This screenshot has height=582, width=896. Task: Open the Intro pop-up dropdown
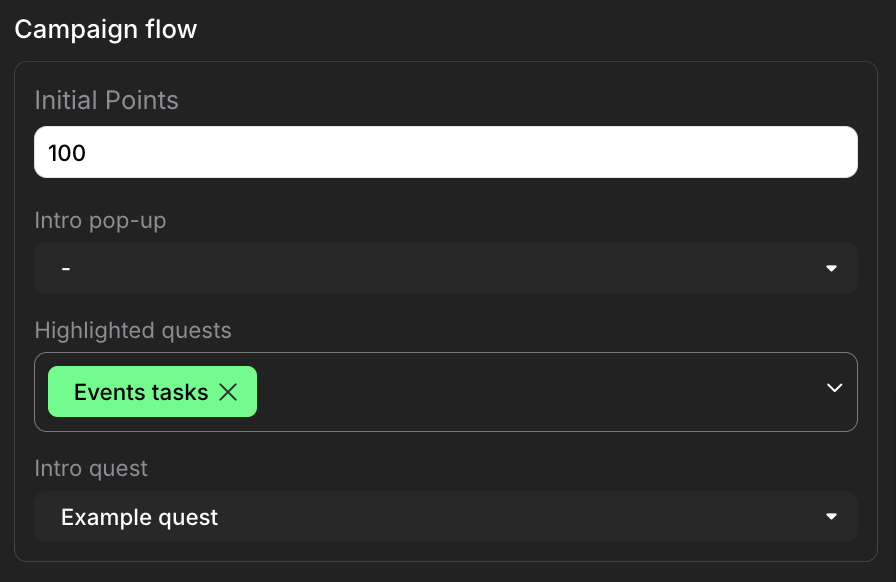(445, 268)
